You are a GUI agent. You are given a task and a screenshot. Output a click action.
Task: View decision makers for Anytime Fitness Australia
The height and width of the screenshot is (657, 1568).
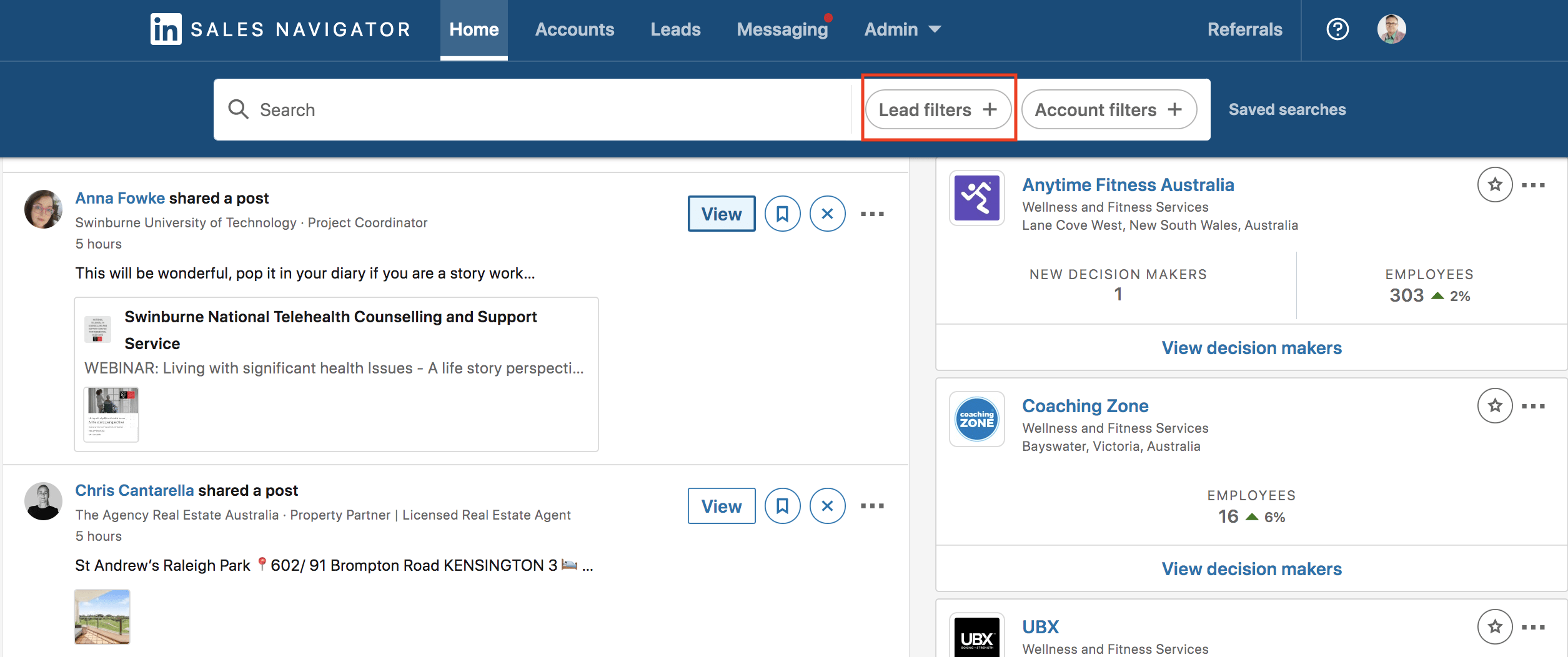tap(1251, 348)
